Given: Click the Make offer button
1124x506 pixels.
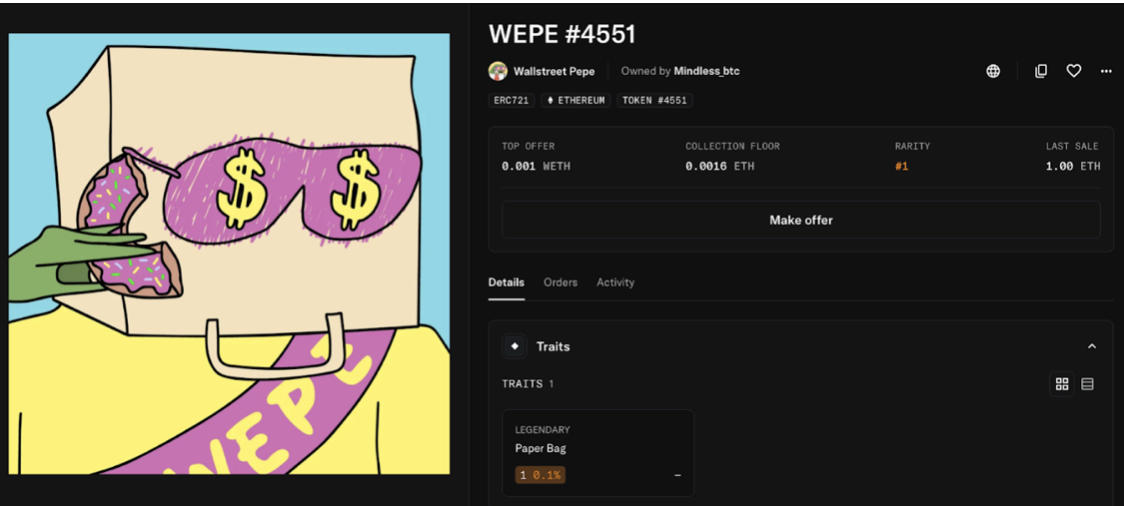Looking at the screenshot, I should coord(801,220).
